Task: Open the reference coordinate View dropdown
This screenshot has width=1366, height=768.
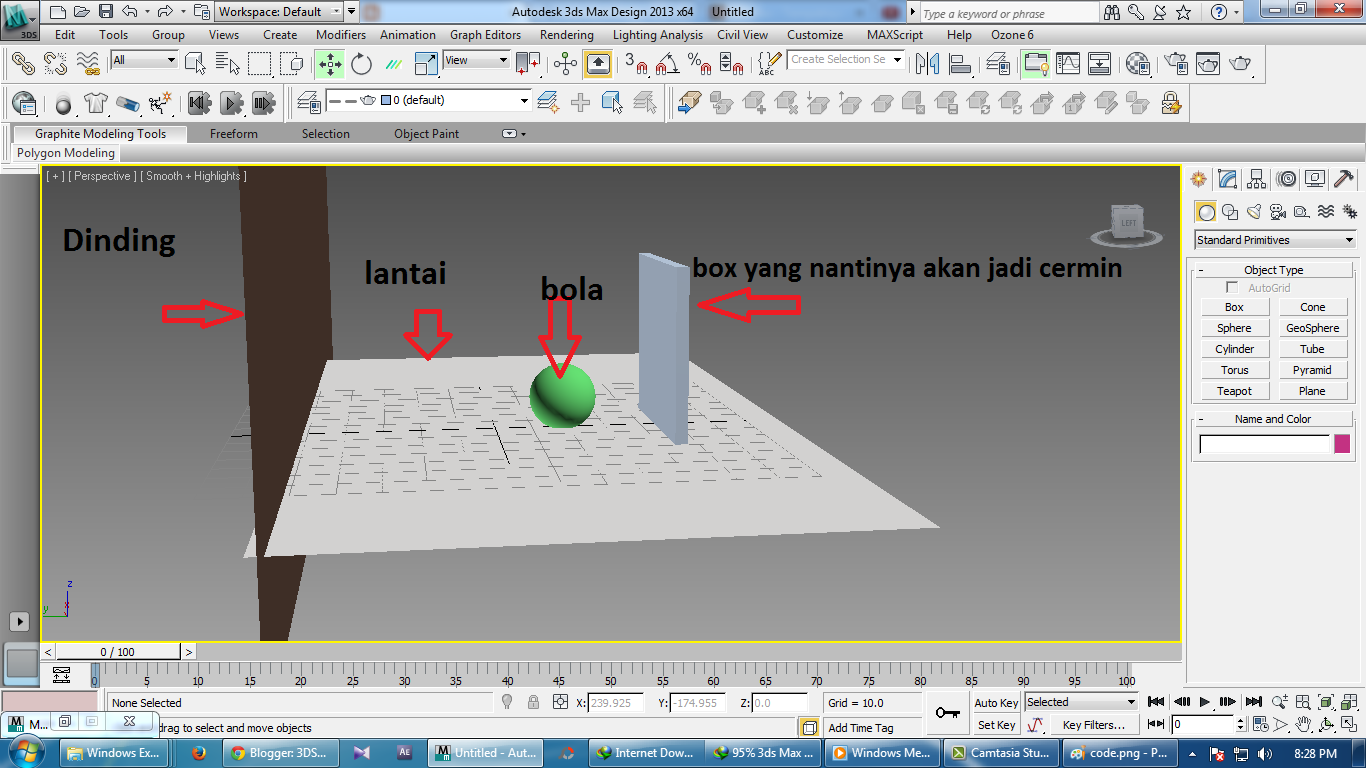Action: [477, 60]
